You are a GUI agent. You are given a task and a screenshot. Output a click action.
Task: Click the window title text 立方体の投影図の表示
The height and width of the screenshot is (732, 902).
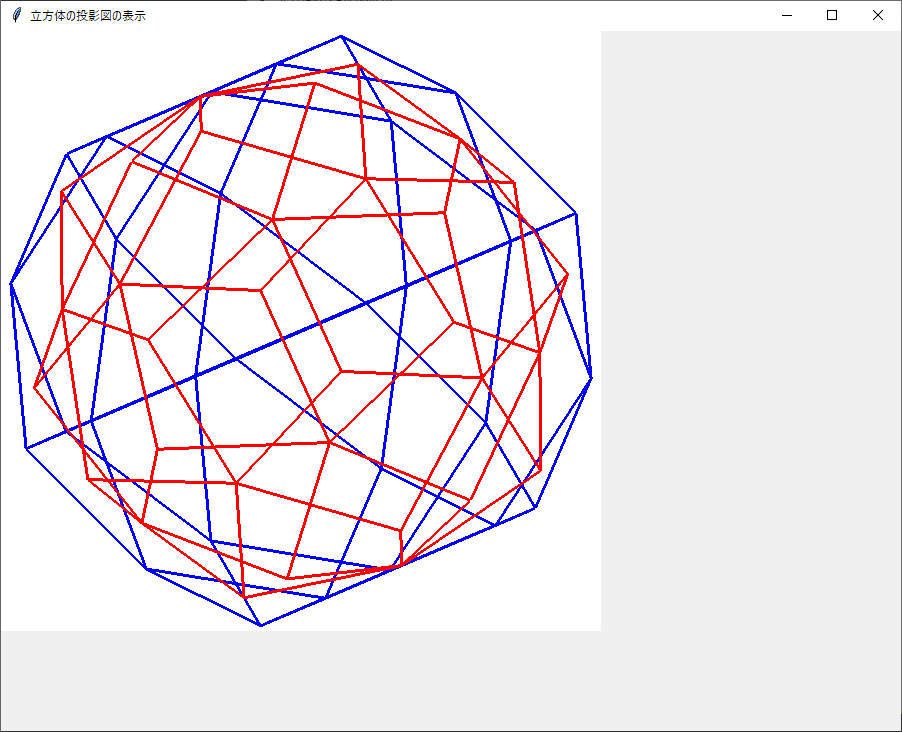88,16
